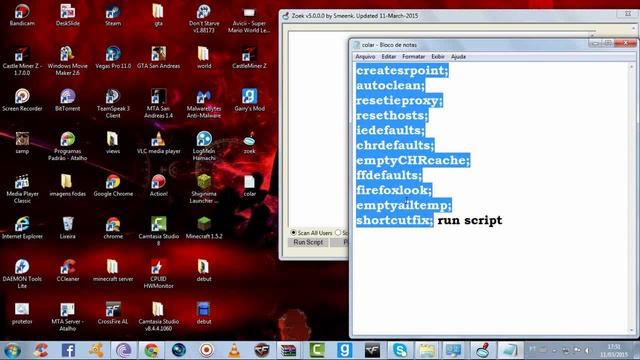Open VLC media player desktop icon
This screenshot has height=360, width=640.
(x=158, y=143)
